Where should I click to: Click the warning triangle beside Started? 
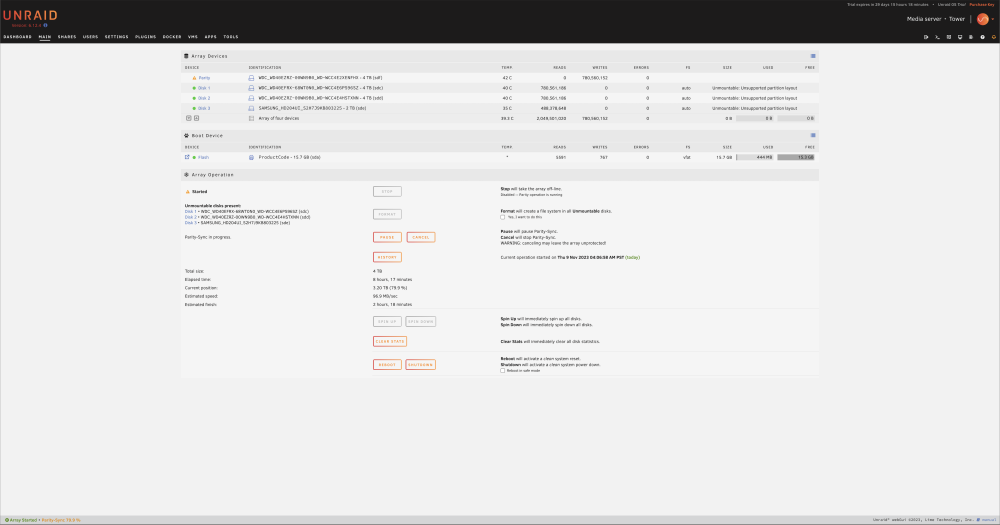[188, 191]
